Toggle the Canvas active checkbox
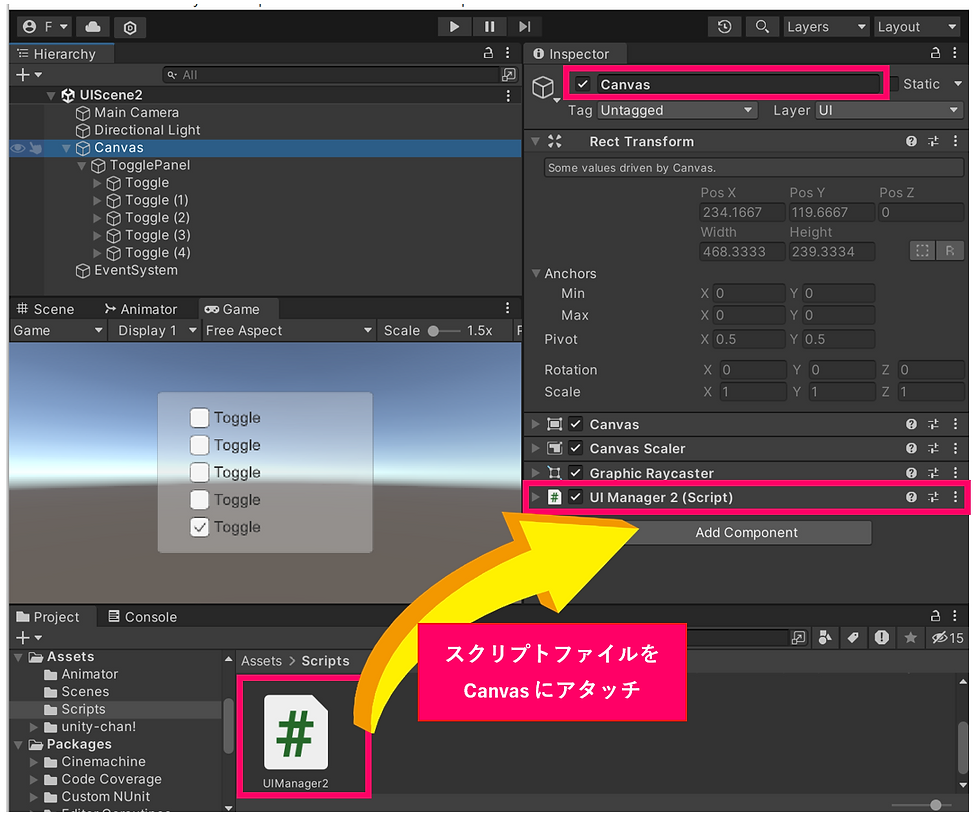 (x=582, y=84)
